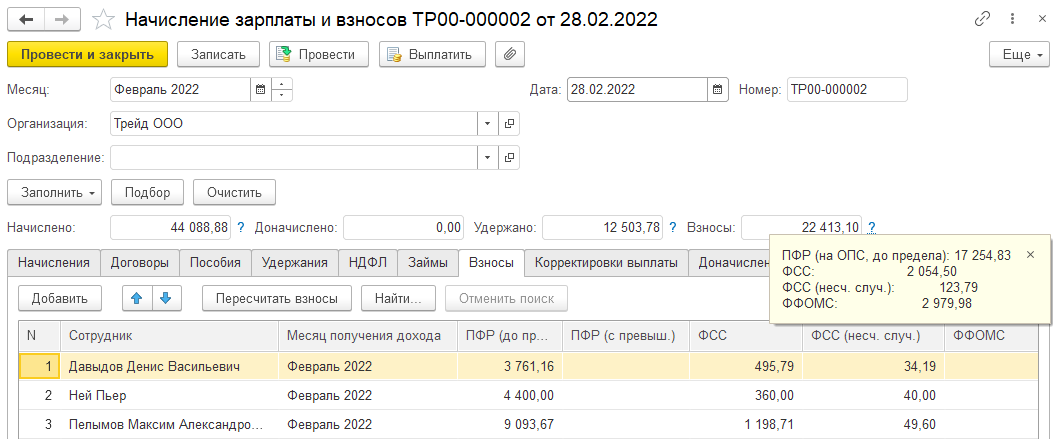Image resolution: width=1053 pixels, height=439 pixels.
Task: Click the Номер input field
Action: [846, 89]
